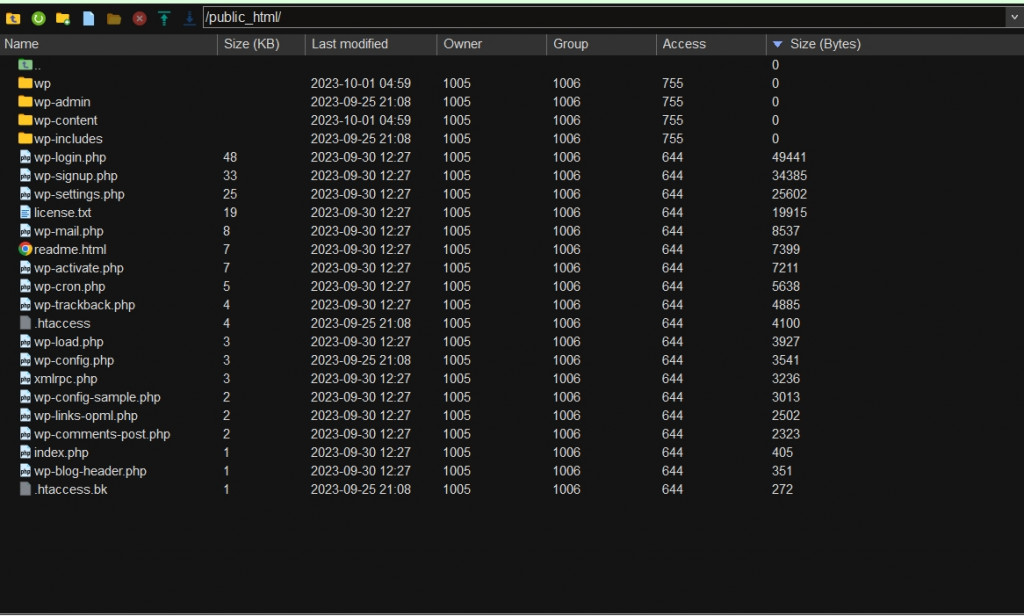Viewport: 1024px width, 616px height.
Task: Sort by the Name column header
Action: tap(108, 44)
